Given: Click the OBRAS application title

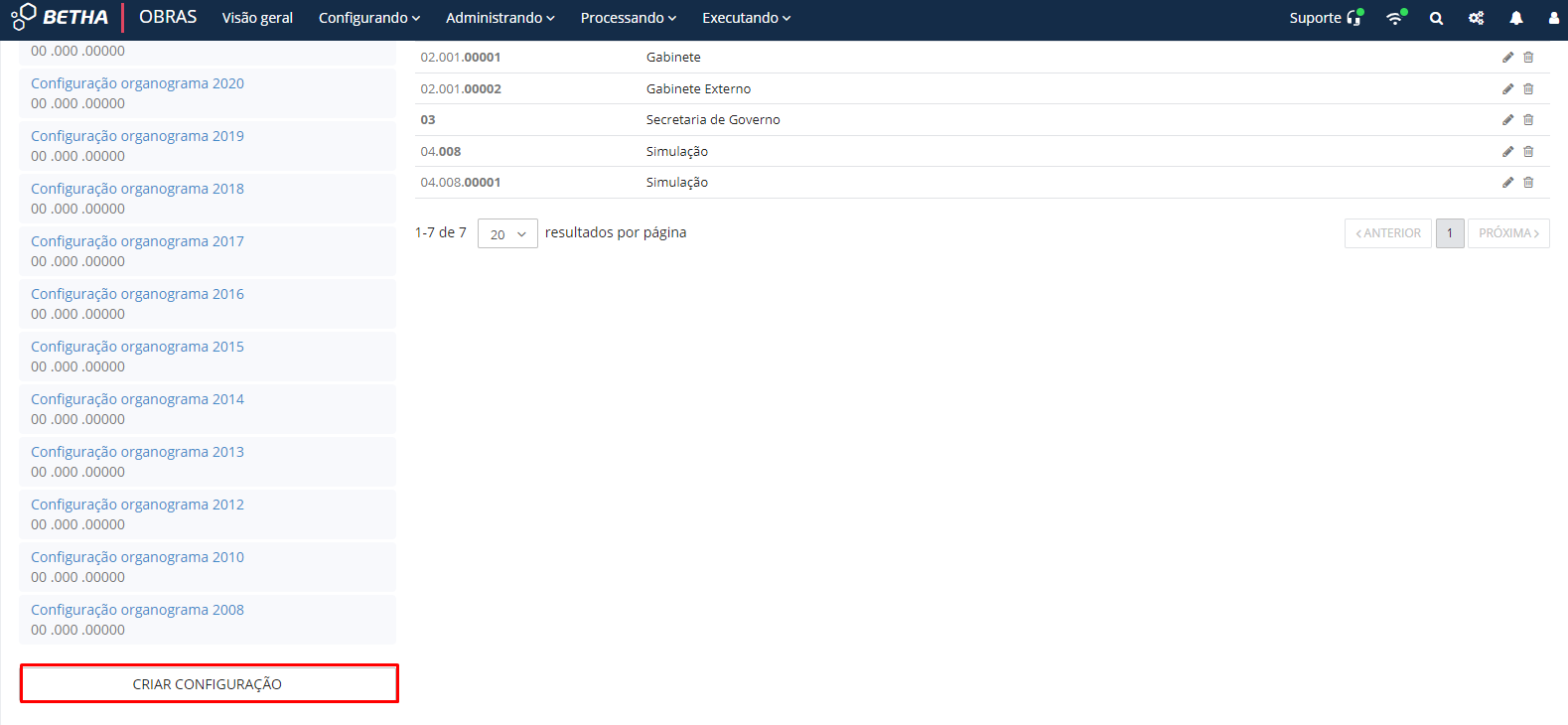Looking at the screenshot, I should pyautogui.click(x=168, y=17).
